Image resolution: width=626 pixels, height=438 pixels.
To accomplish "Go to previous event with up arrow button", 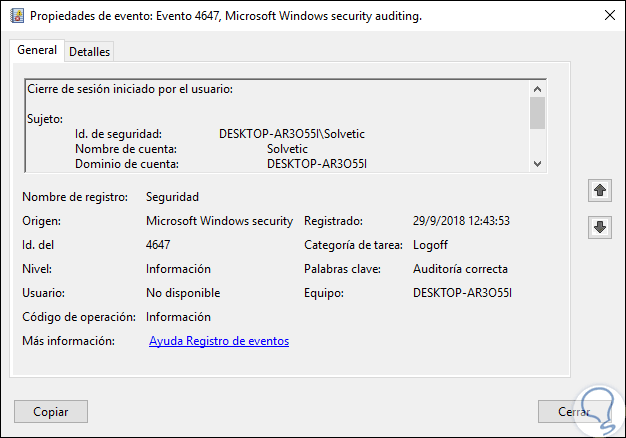I will coord(600,189).
